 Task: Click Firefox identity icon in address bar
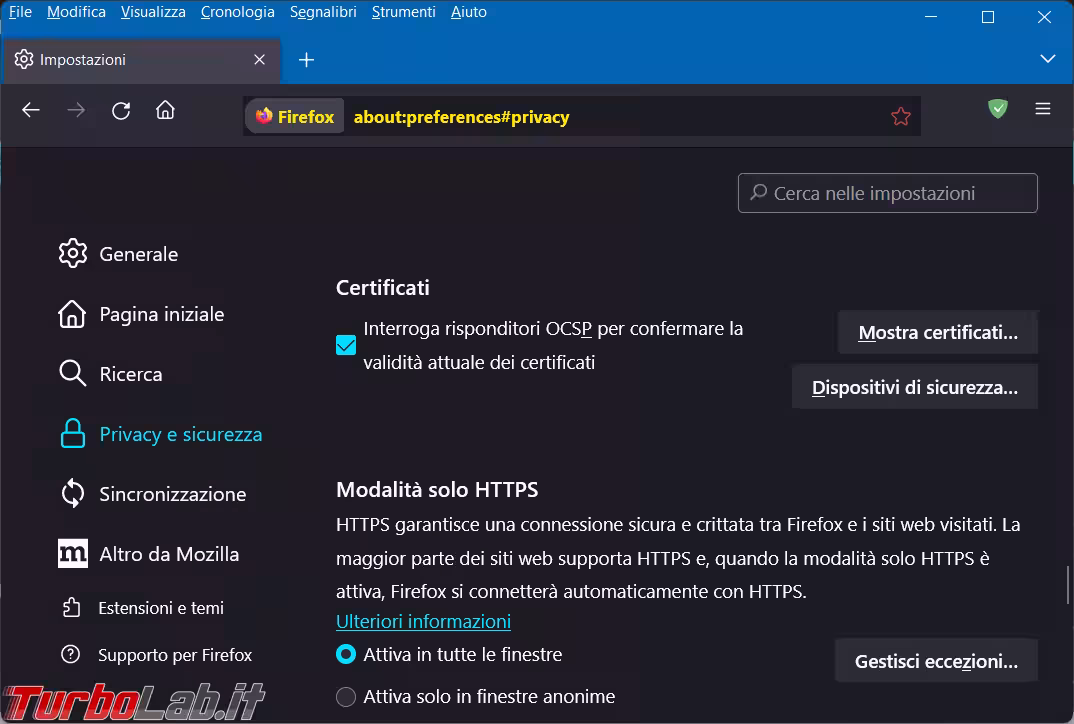[x=295, y=117]
